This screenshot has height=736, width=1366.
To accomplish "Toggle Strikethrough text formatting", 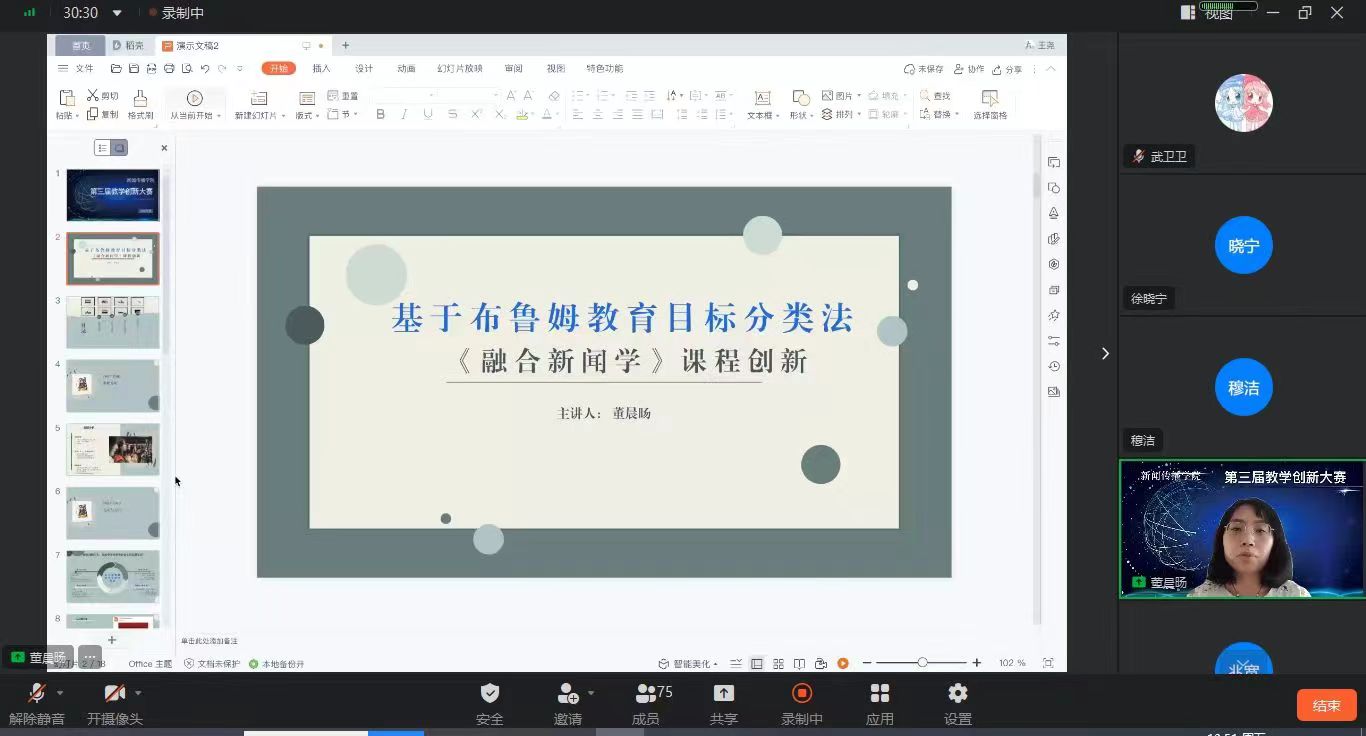I will [452, 115].
